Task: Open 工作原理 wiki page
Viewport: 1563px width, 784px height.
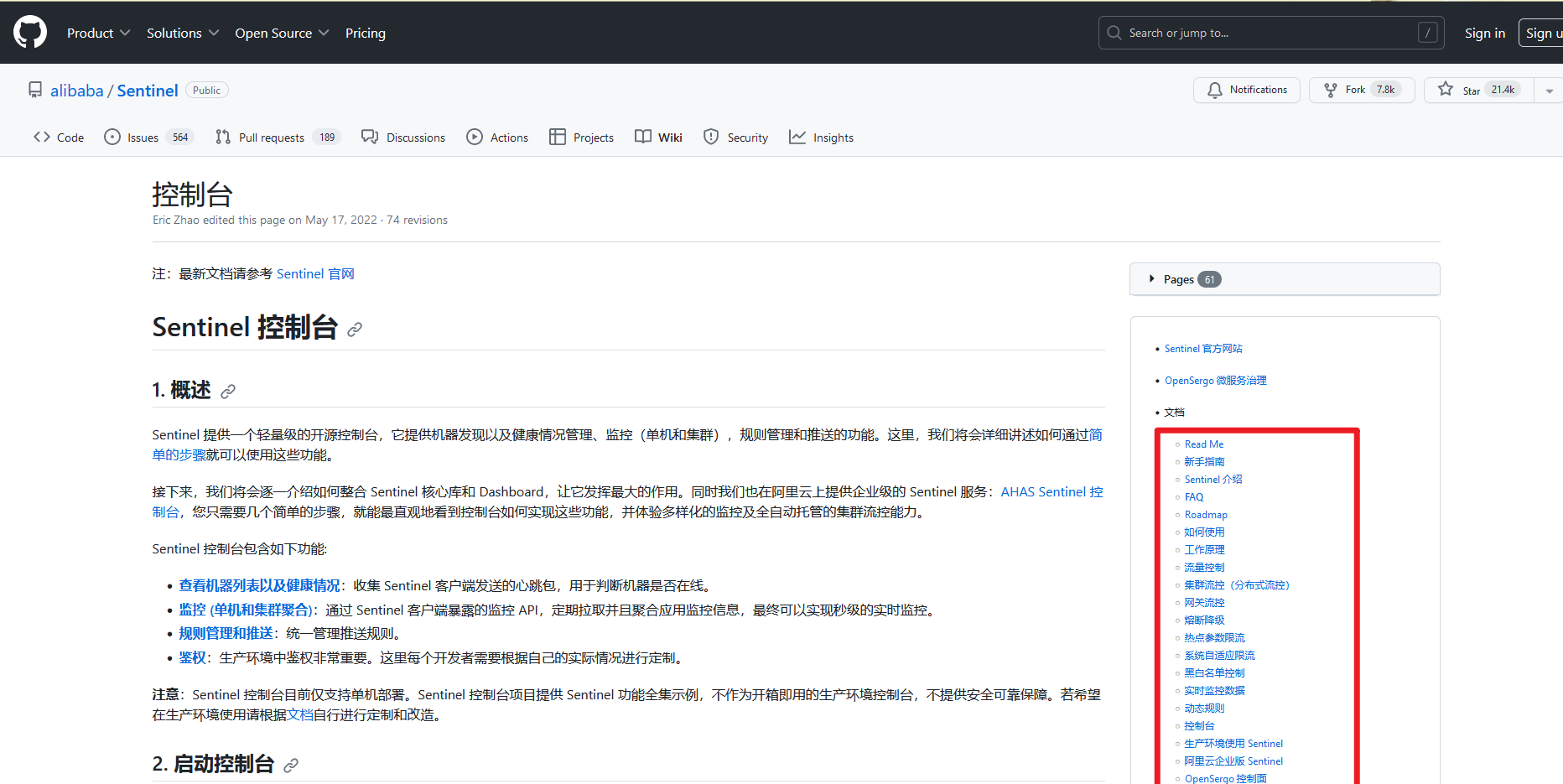Action: 1204,550
